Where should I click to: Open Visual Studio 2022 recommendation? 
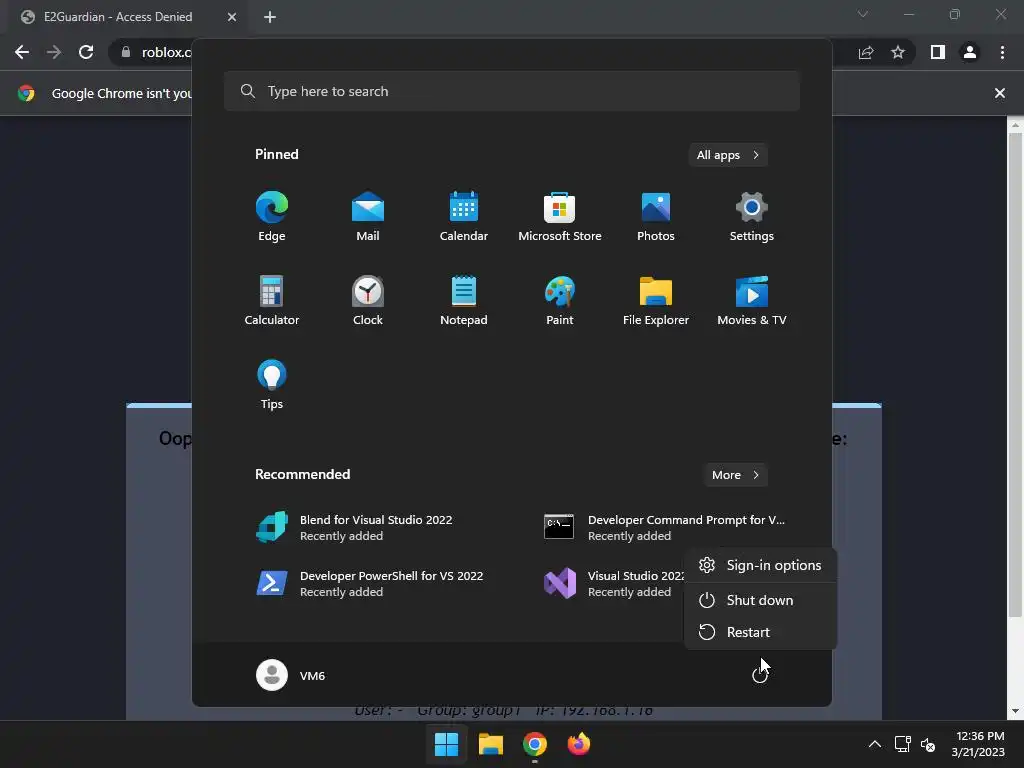point(614,583)
